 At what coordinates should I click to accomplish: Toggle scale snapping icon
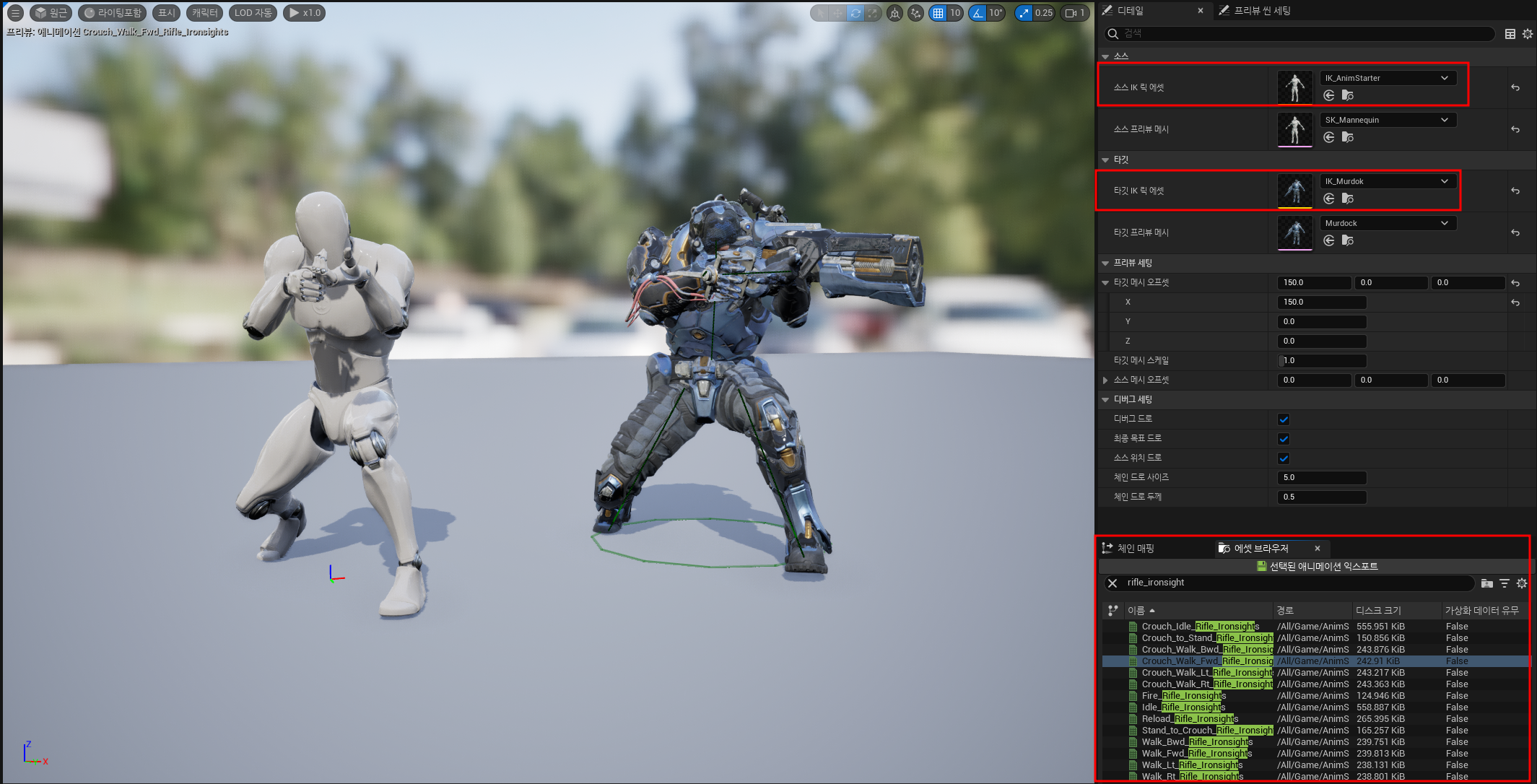[1024, 13]
